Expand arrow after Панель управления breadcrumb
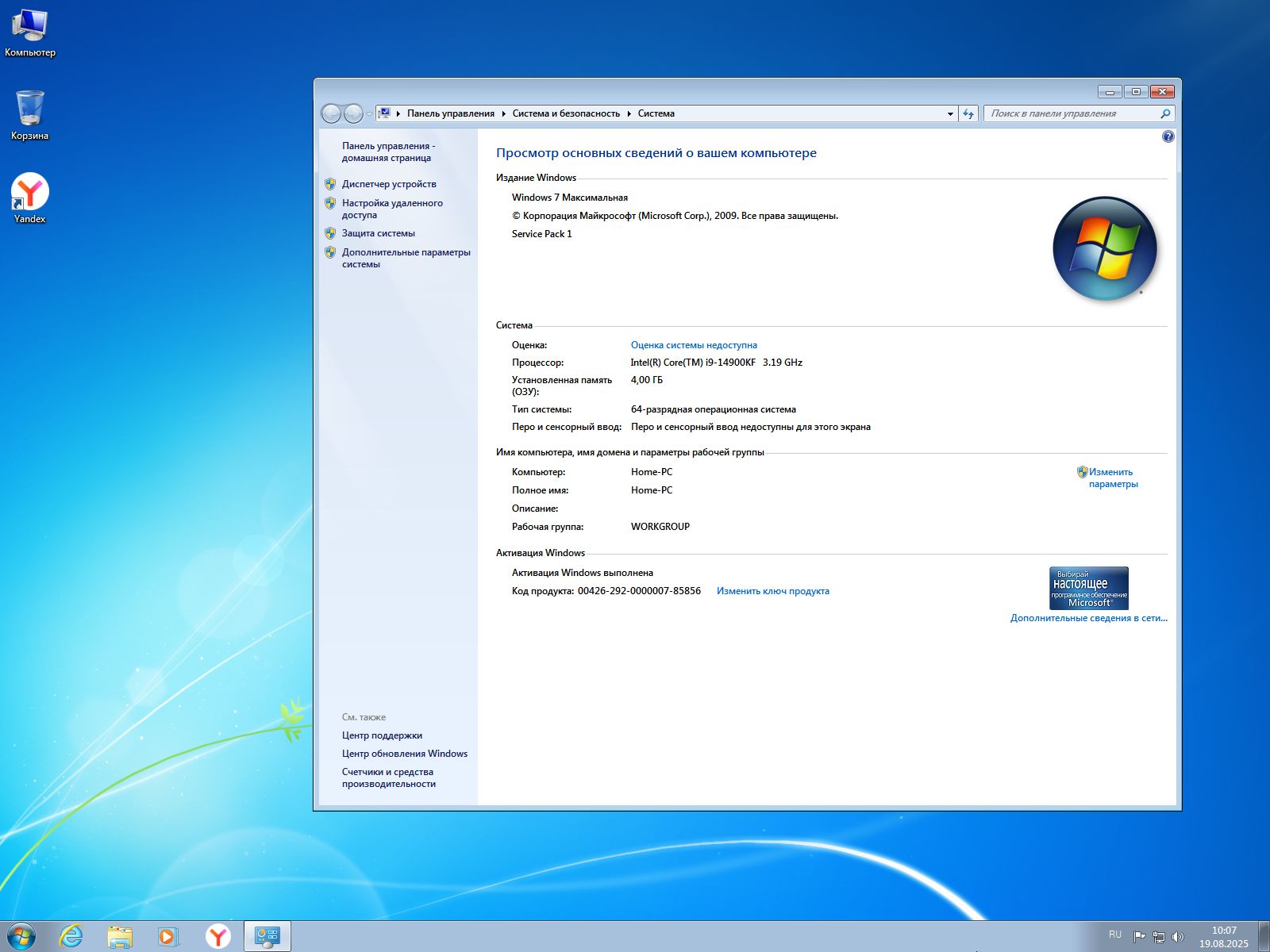 [504, 113]
